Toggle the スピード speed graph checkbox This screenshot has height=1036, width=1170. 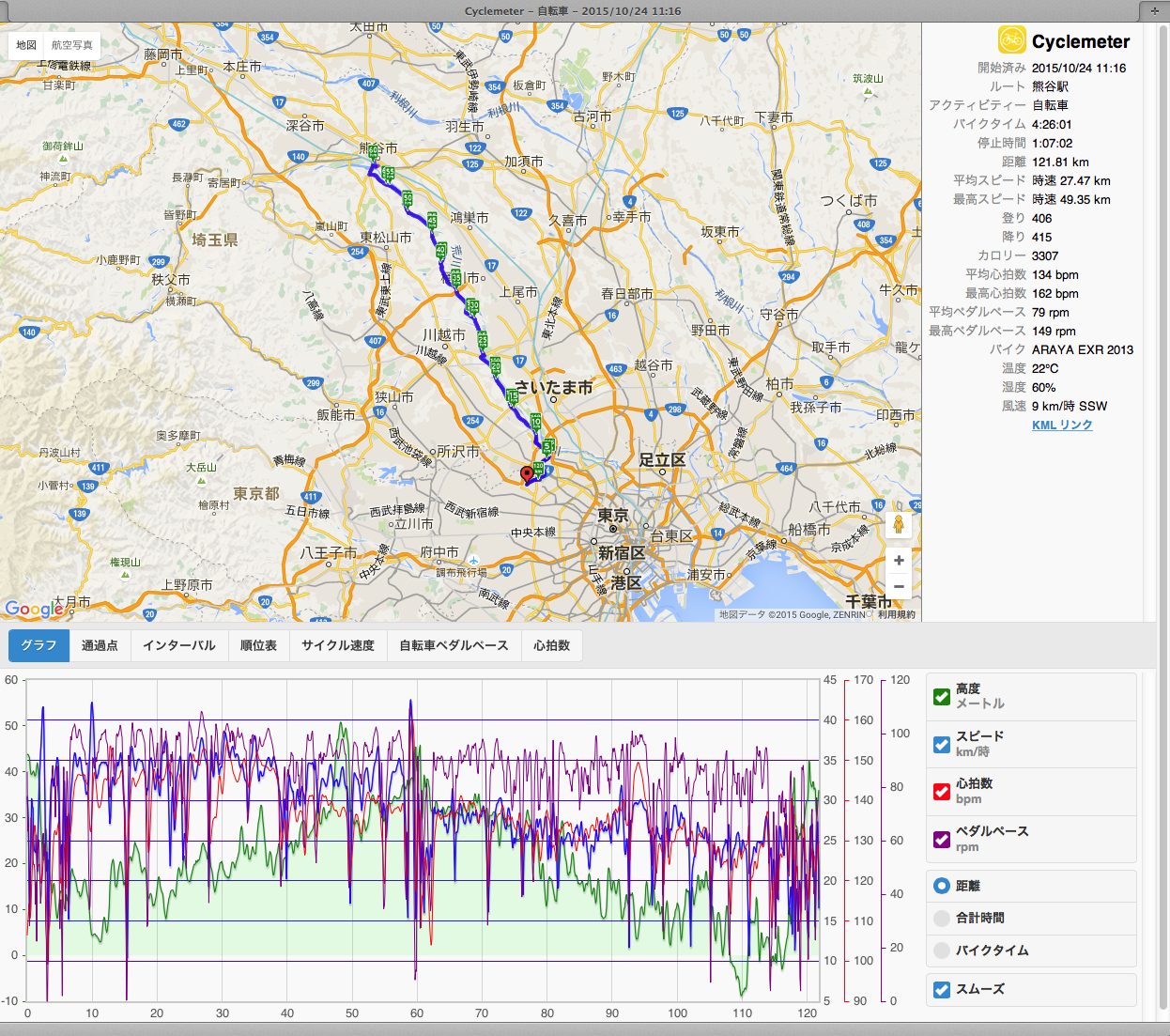(x=942, y=744)
